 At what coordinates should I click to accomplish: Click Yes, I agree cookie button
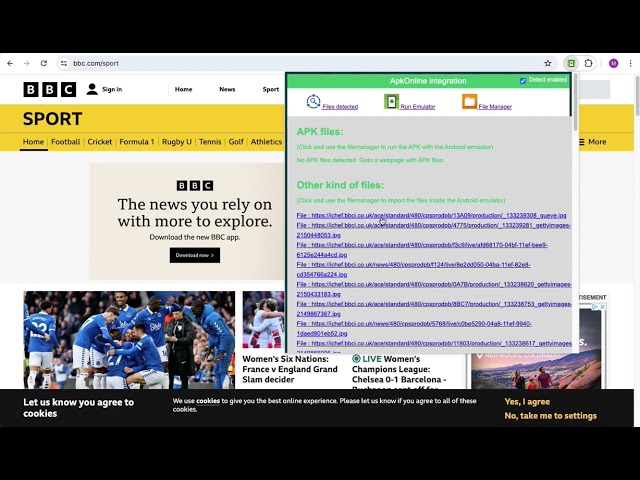[527, 402]
